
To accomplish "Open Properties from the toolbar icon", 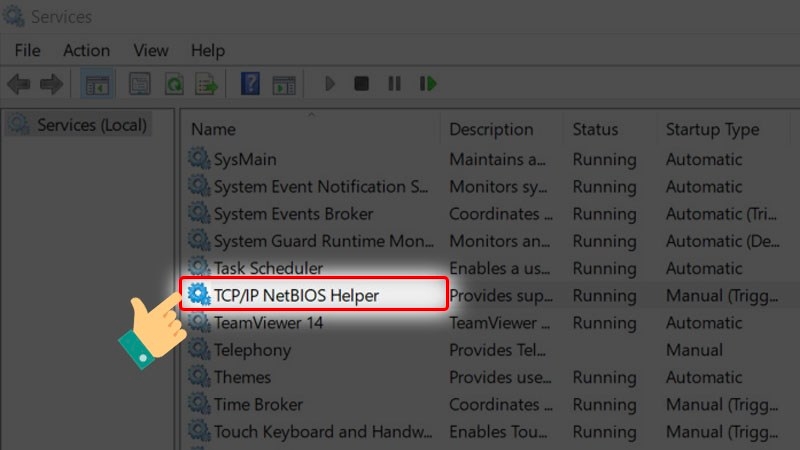I will (x=140, y=85).
